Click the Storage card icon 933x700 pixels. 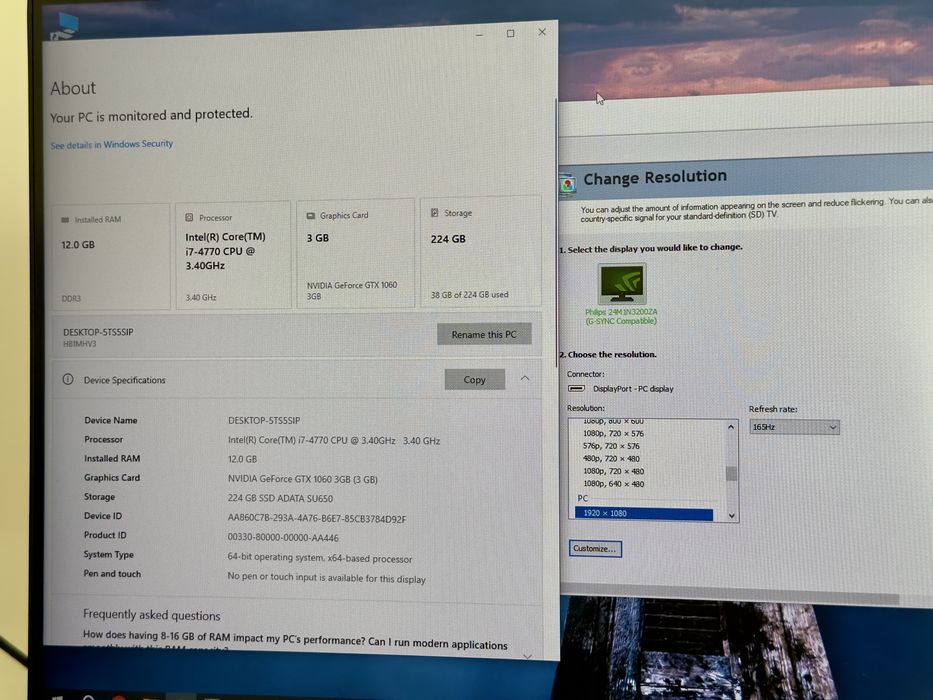pos(434,212)
